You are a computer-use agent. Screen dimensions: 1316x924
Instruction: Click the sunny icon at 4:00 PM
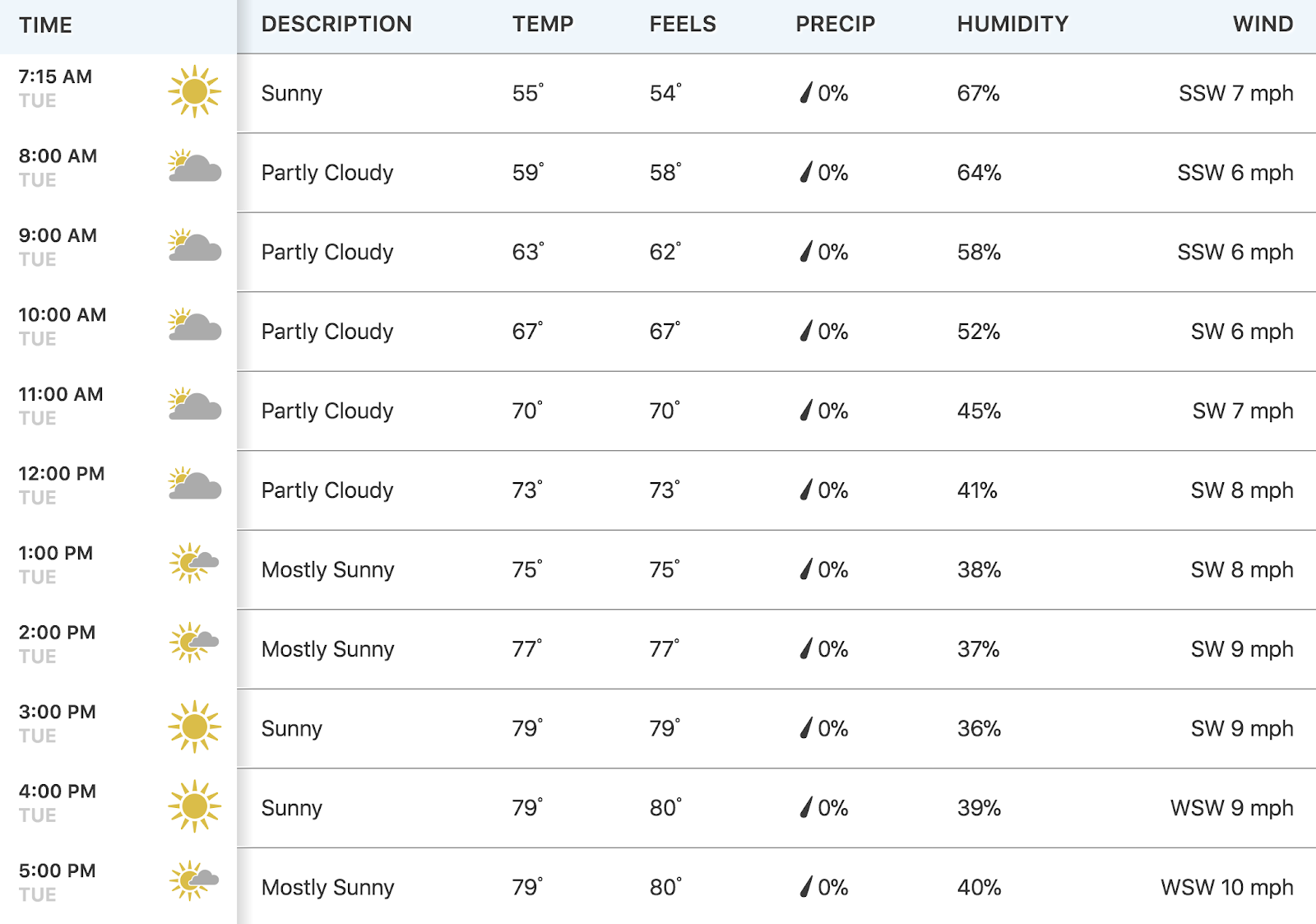click(195, 806)
